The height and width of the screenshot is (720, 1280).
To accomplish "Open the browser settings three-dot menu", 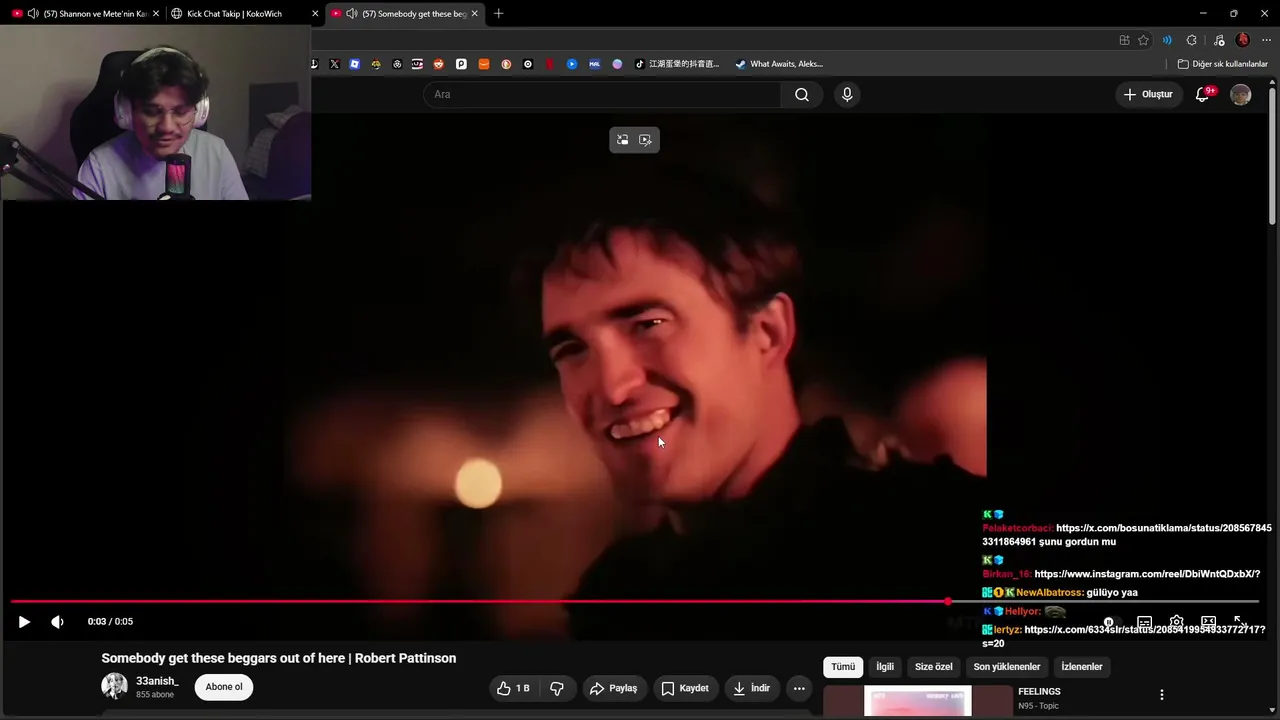I will tap(1266, 40).
